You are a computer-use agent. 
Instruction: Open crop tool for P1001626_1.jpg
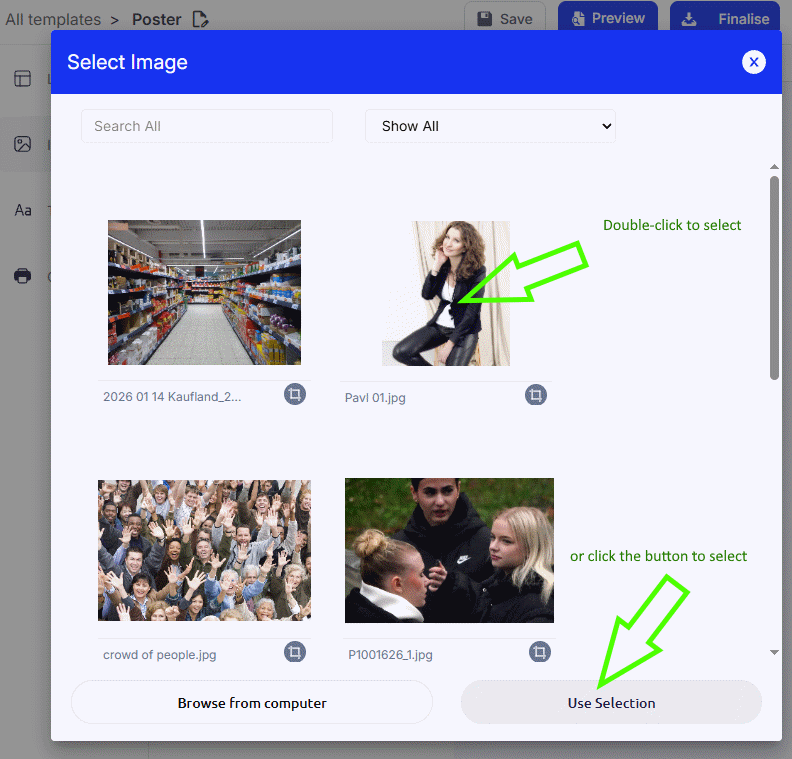point(539,652)
